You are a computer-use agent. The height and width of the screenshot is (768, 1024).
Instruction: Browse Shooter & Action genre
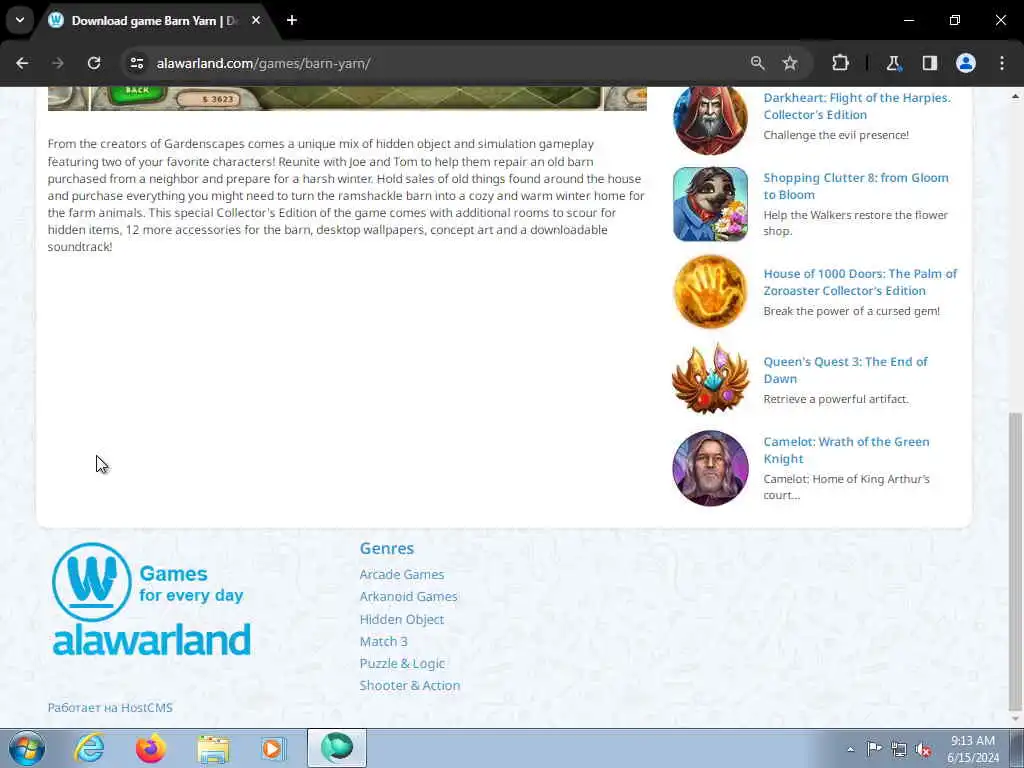click(x=409, y=685)
